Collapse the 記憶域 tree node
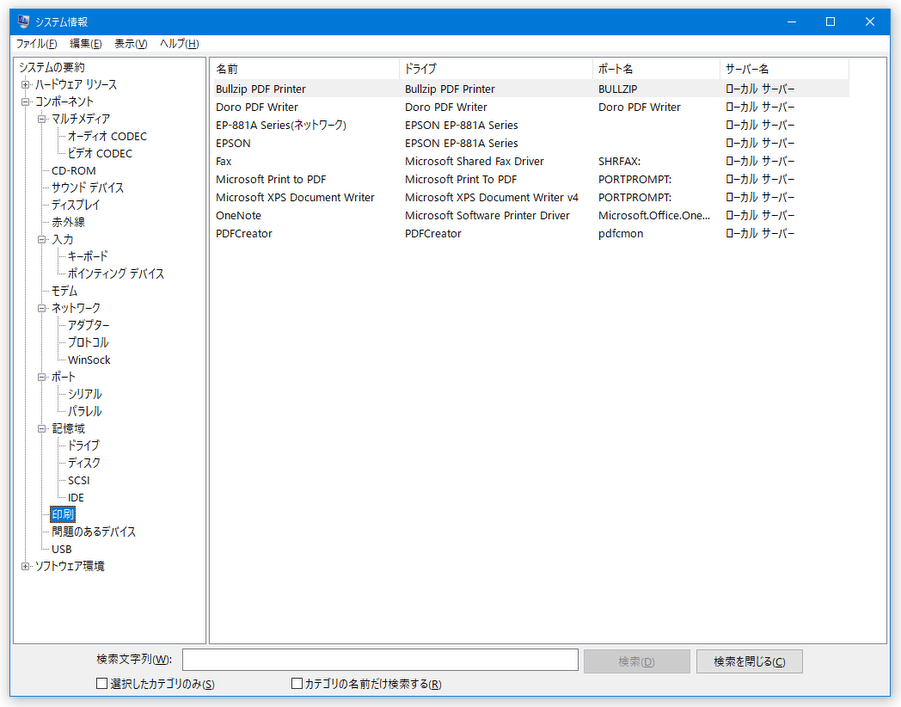This screenshot has width=901, height=707. tap(41, 429)
